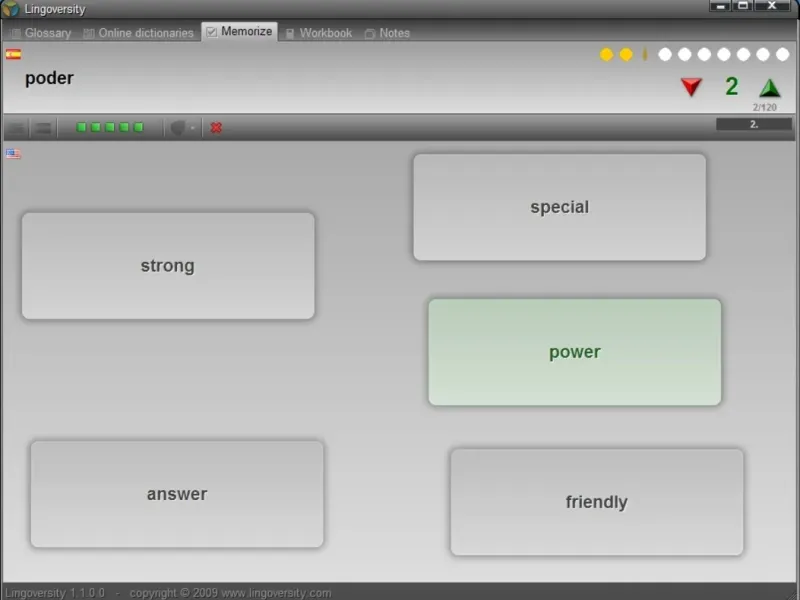Image resolution: width=800 pixels, height=600 pixels.
Task: Click the dark progress bar labeled '2.'
Action: [754, 124]
